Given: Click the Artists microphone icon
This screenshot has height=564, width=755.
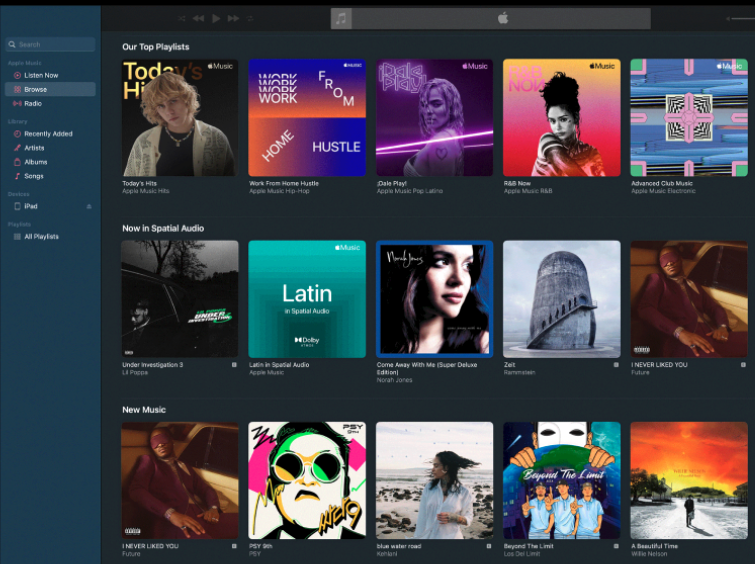Looking at the screenshot, I should point(17,148).
